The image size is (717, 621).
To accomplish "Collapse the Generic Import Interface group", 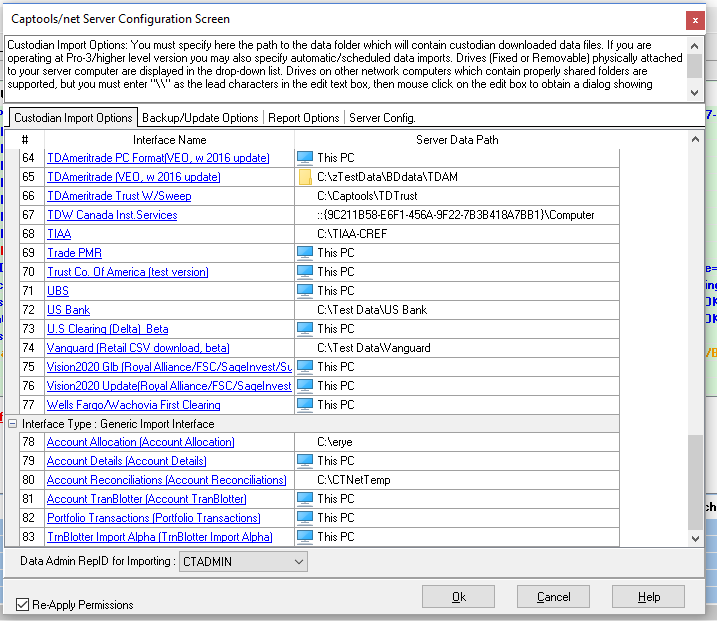I will (13, 424).
